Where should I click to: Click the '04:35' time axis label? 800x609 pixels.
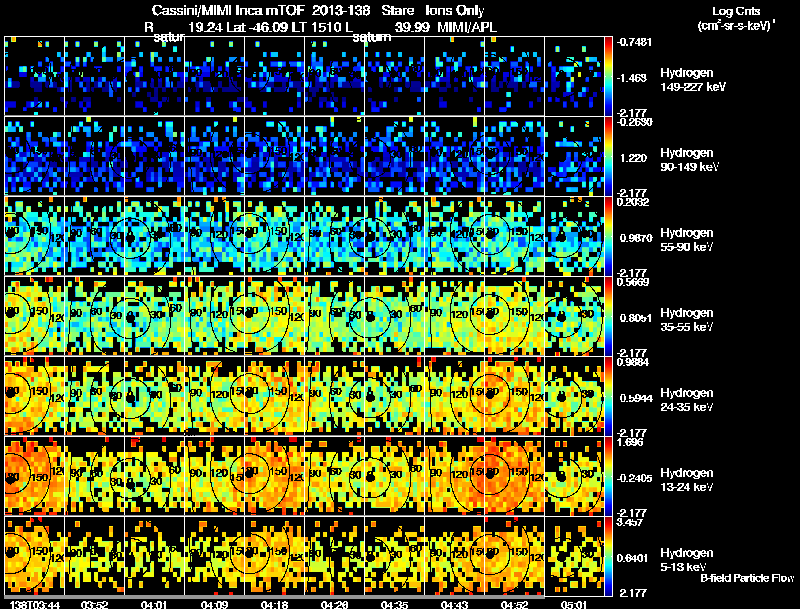[394, 605]
